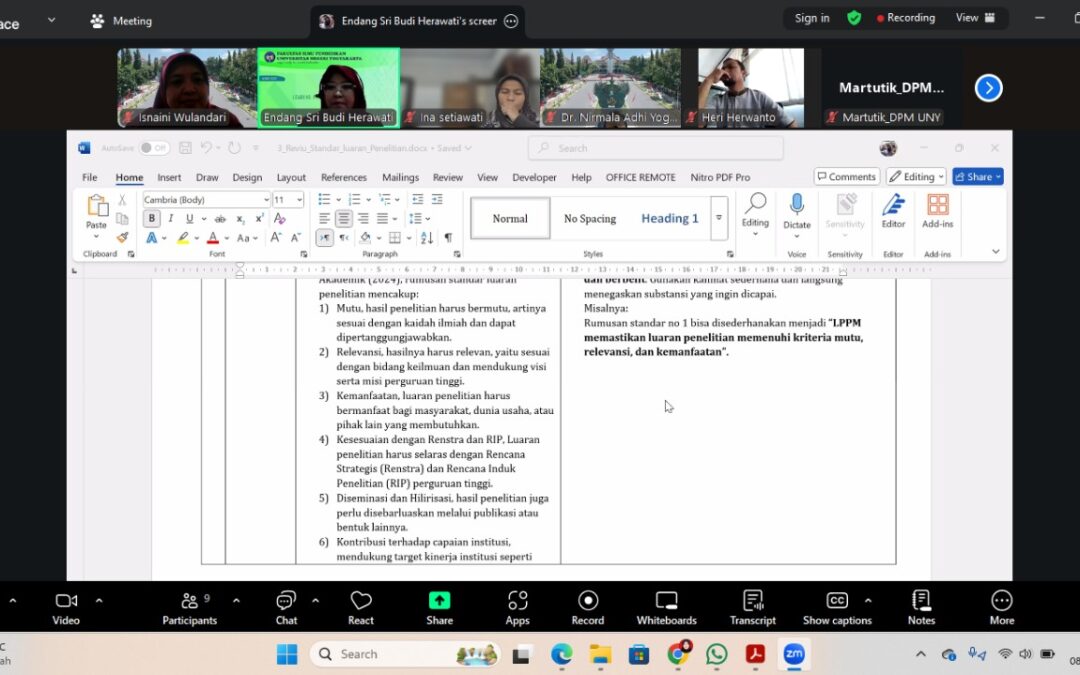
Task: Select Heri Herwanto's video thumbnail
Action: (x=751, y=88)
